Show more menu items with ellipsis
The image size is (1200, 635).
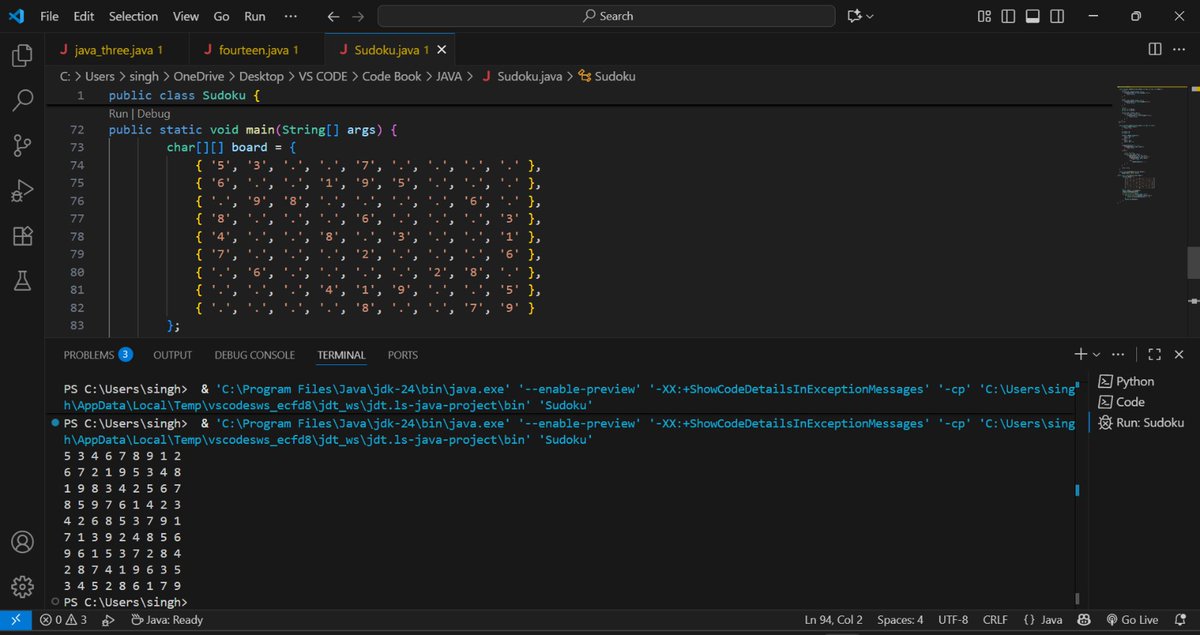pos(291,16)
